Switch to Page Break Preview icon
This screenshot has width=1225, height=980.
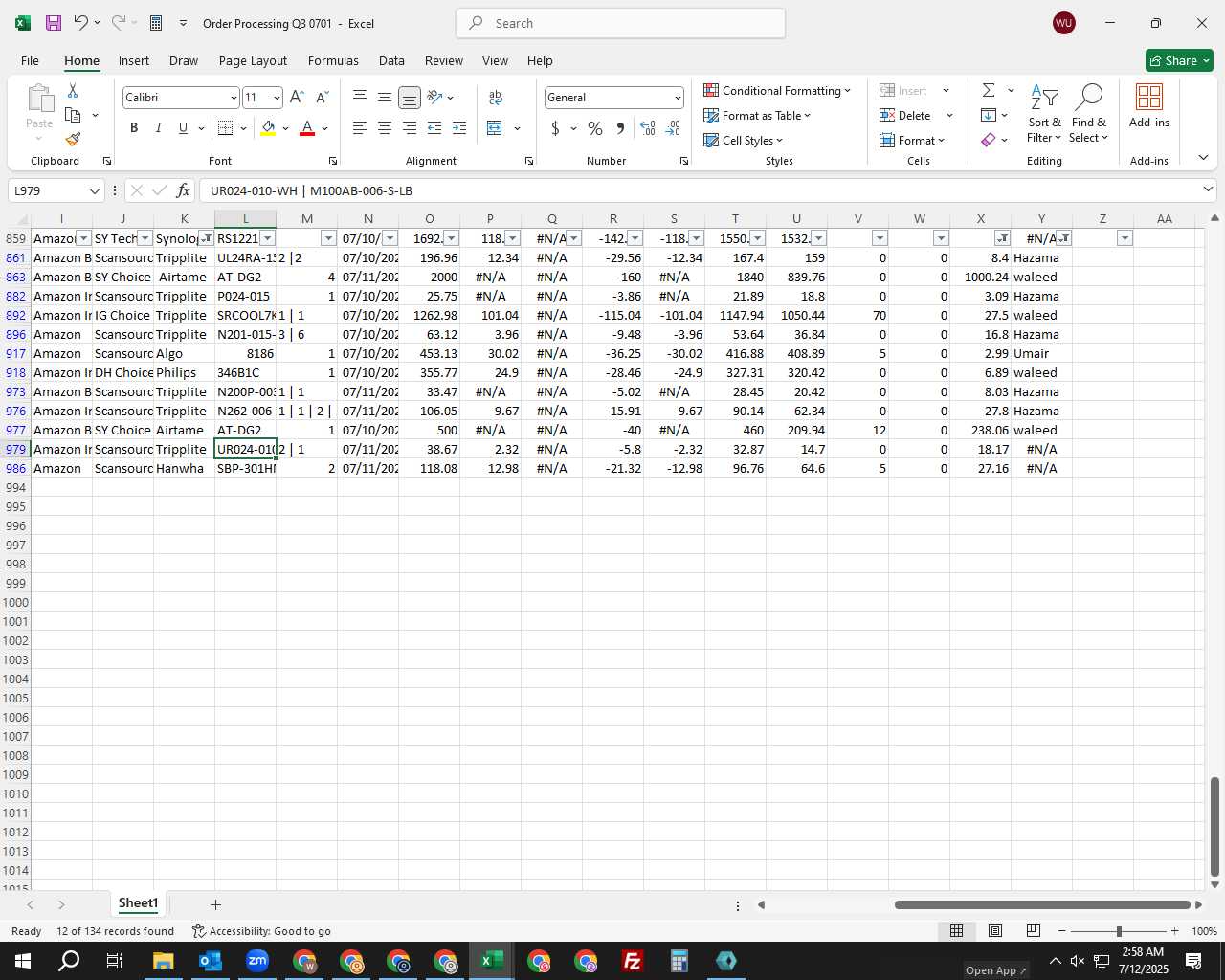click(x=1034, y=930)
